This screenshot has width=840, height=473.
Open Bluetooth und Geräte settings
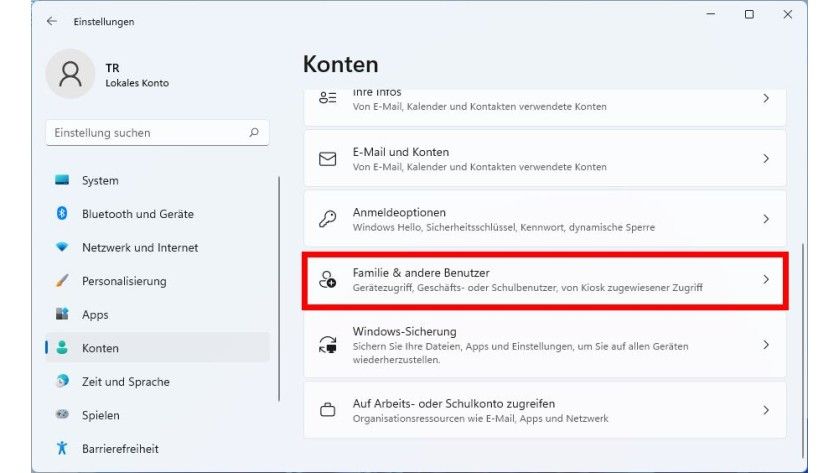(158, 214)
